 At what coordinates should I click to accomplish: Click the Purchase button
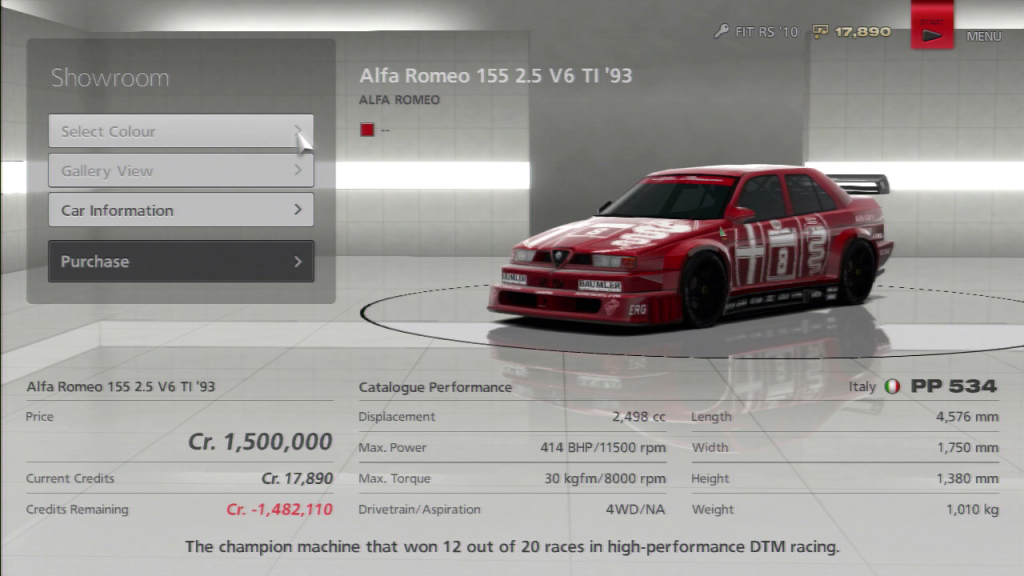coord(181,261)
